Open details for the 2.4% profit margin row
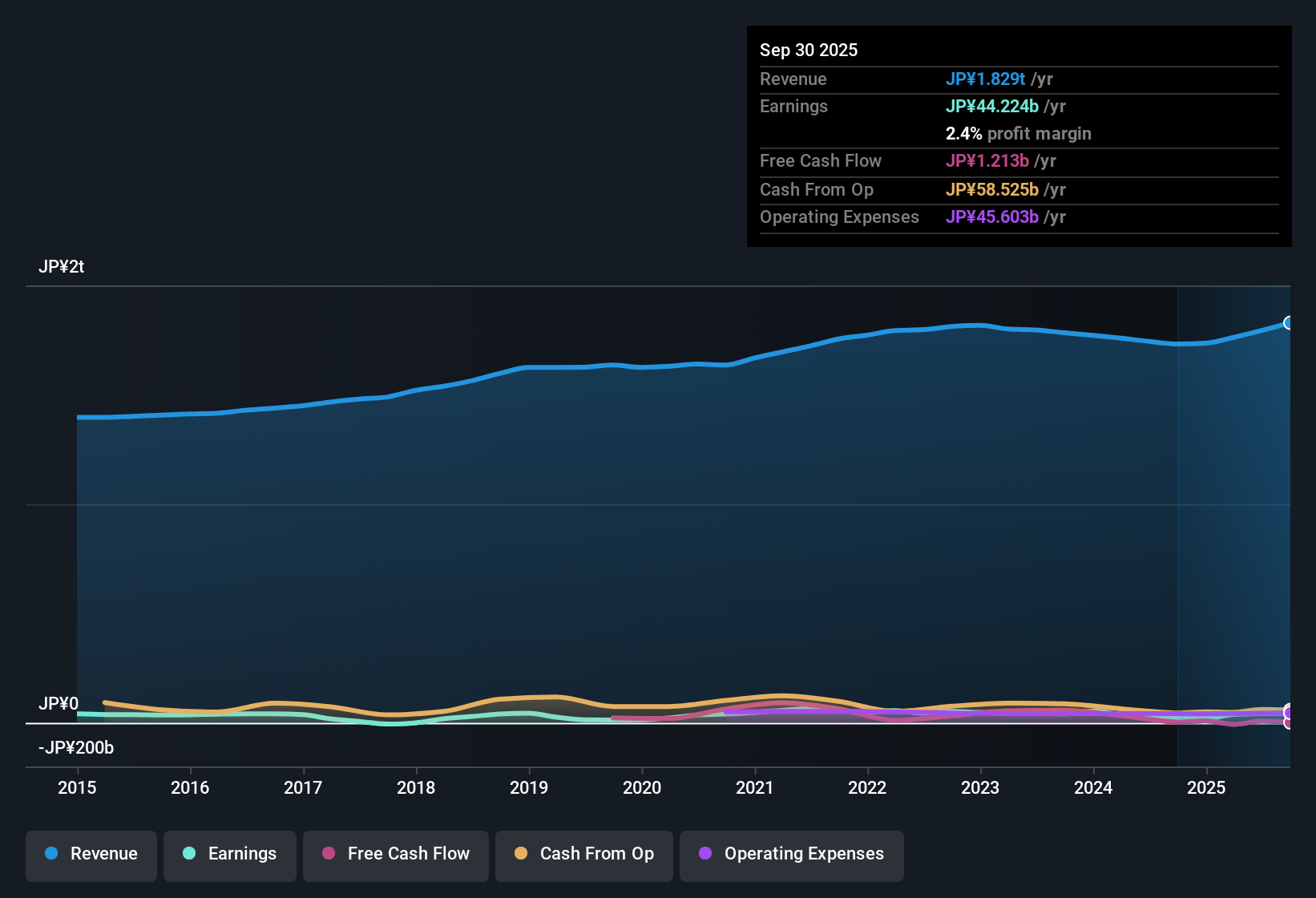The image size is (1316, 898). [x=1019, y=133]
